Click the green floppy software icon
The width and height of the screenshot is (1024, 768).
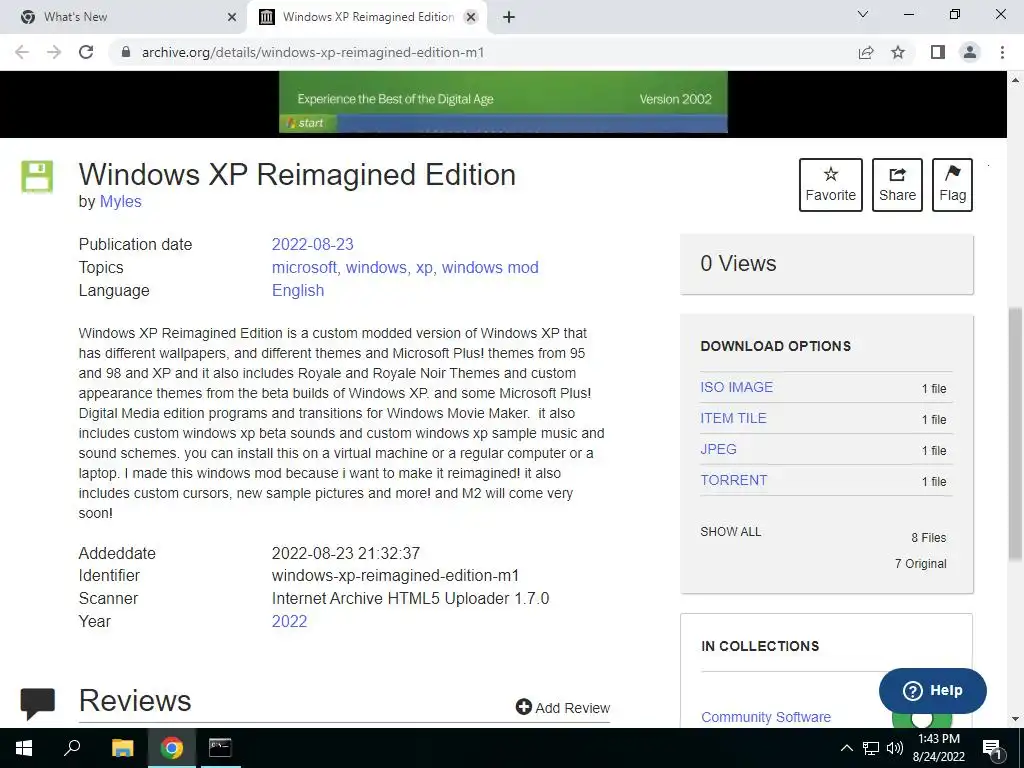click(37, 176)
